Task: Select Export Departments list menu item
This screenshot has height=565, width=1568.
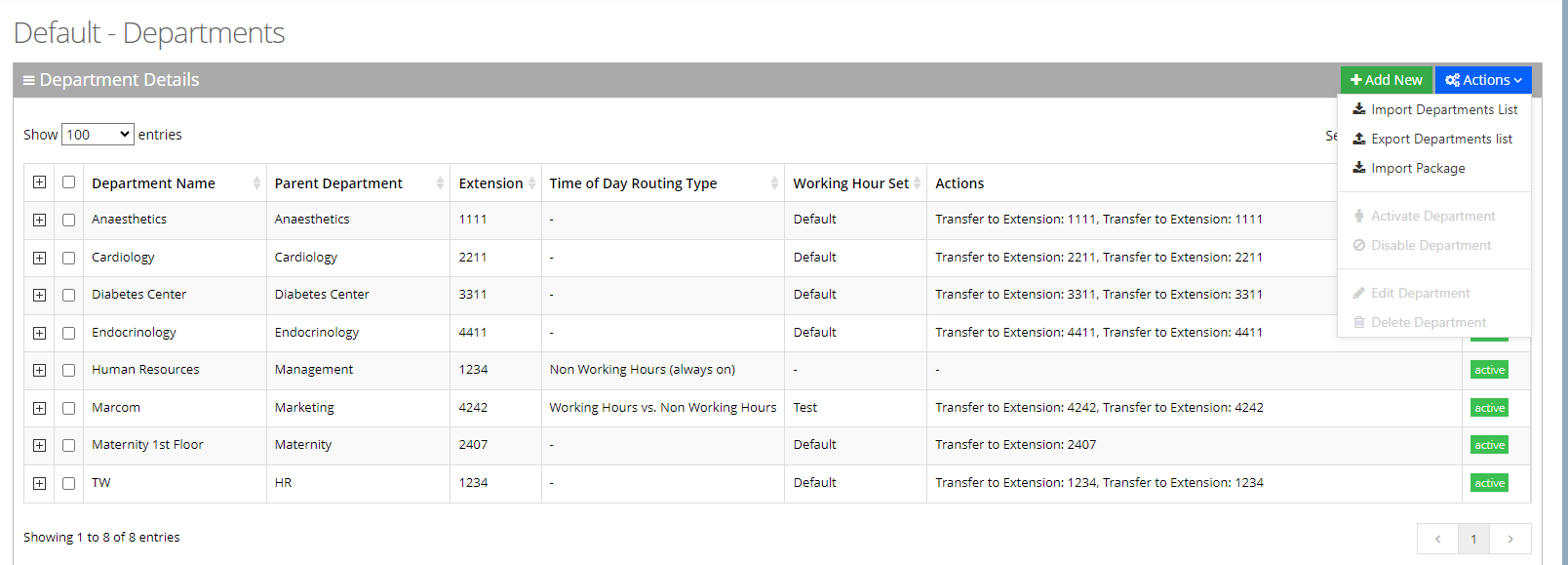Action: pyautogui.click(x=1441, y=139)
